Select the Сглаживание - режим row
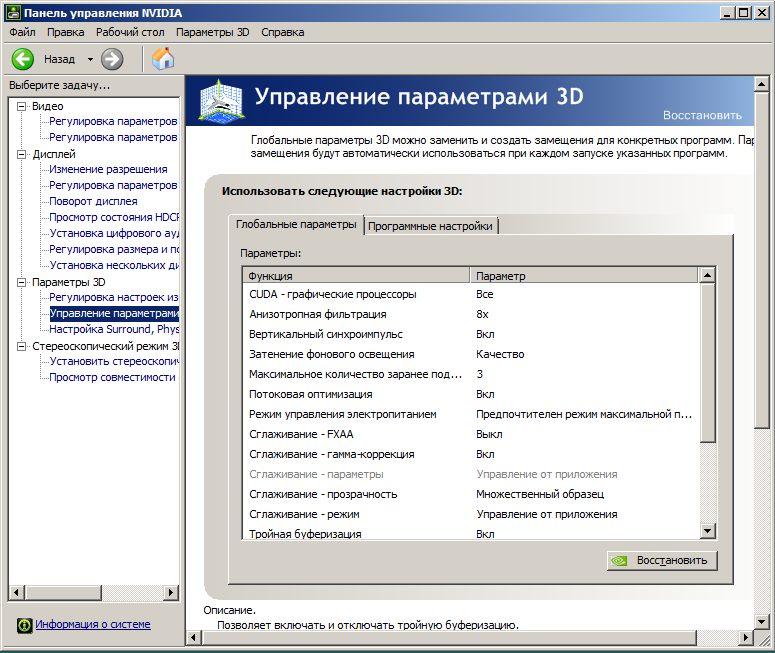The image size is (775, 653). (x=471, y=514)
